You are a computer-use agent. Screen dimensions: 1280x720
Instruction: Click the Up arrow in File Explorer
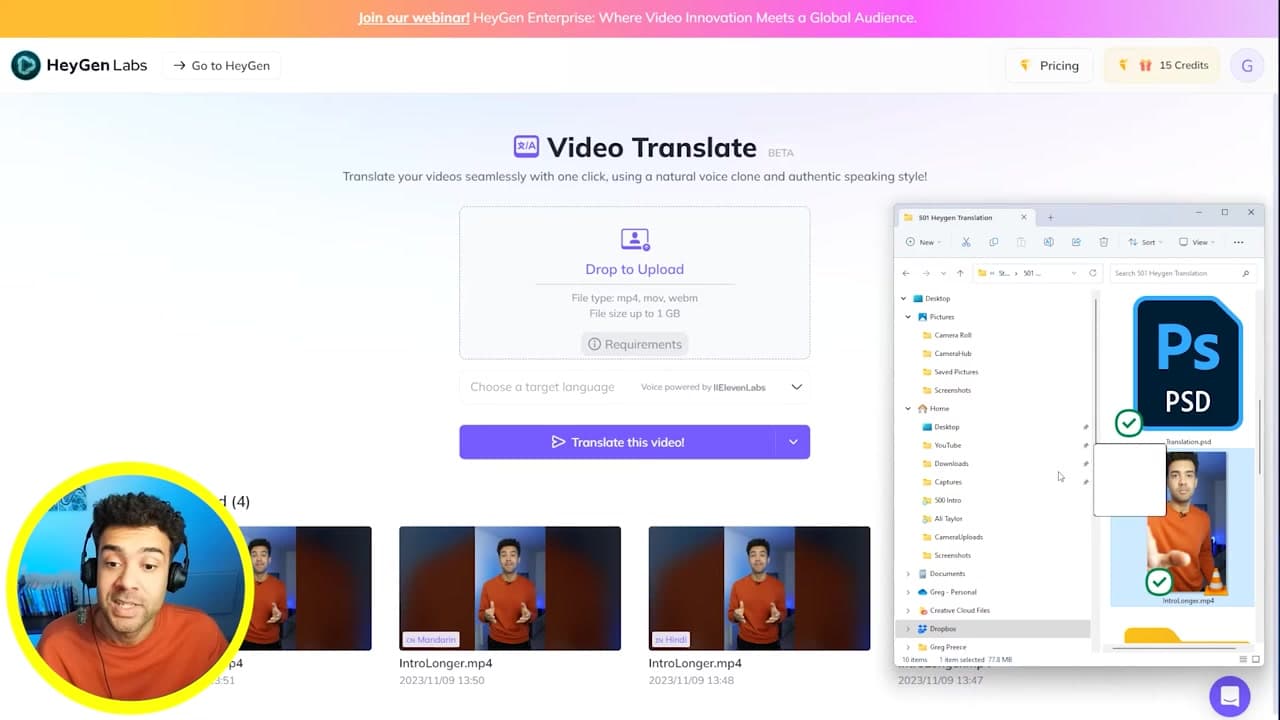pyautogui.click(x=960, y=273)
